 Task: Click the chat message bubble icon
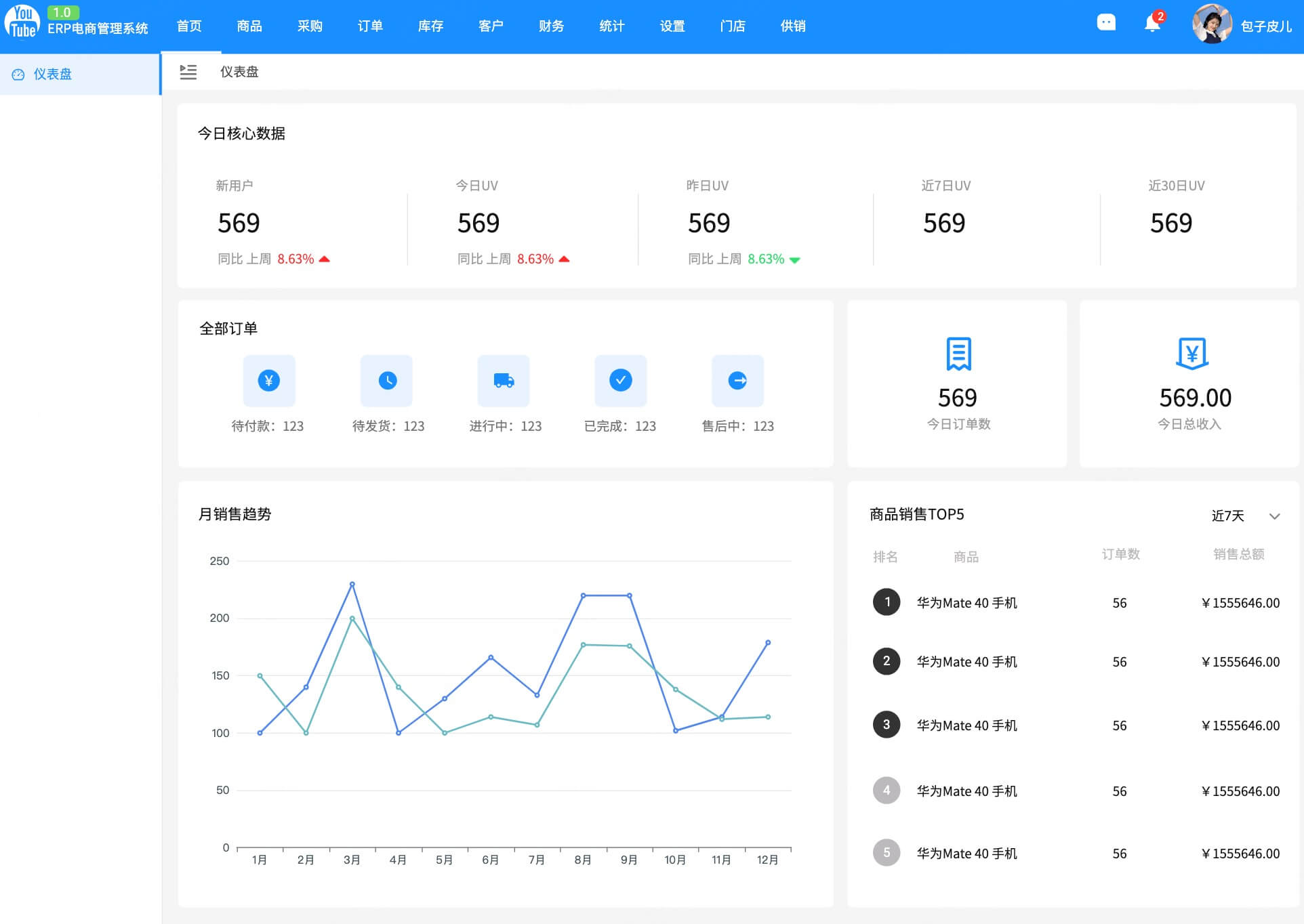1105,23
